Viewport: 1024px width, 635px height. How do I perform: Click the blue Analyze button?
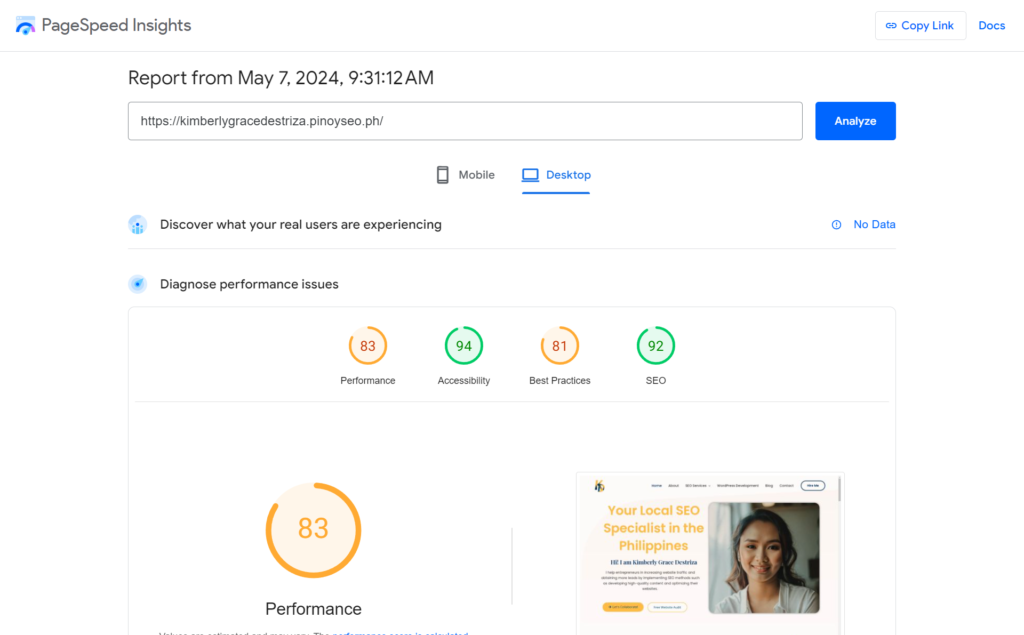pos(855,121)
